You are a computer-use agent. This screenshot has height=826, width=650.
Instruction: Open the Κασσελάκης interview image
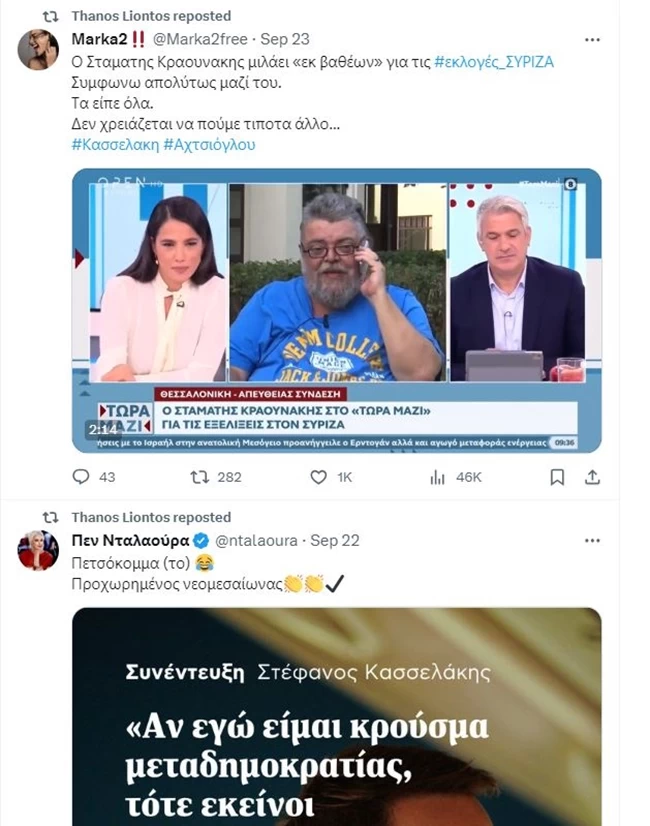click(337, 716)
